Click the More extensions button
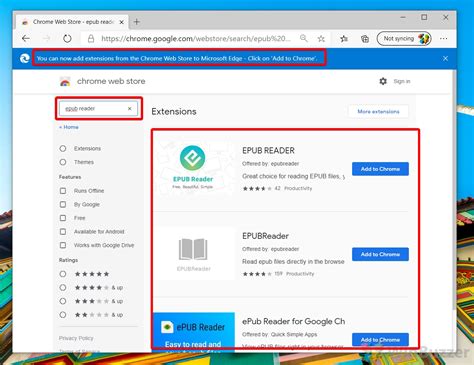Screen dimensions: 474x365 (x=378, y=112)
